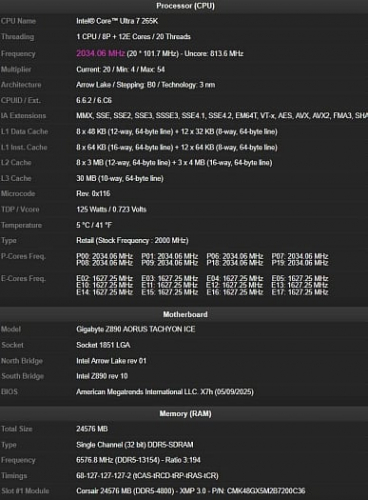Click the E14 core frequency entry
368x500 pixels.
point(104,292)
